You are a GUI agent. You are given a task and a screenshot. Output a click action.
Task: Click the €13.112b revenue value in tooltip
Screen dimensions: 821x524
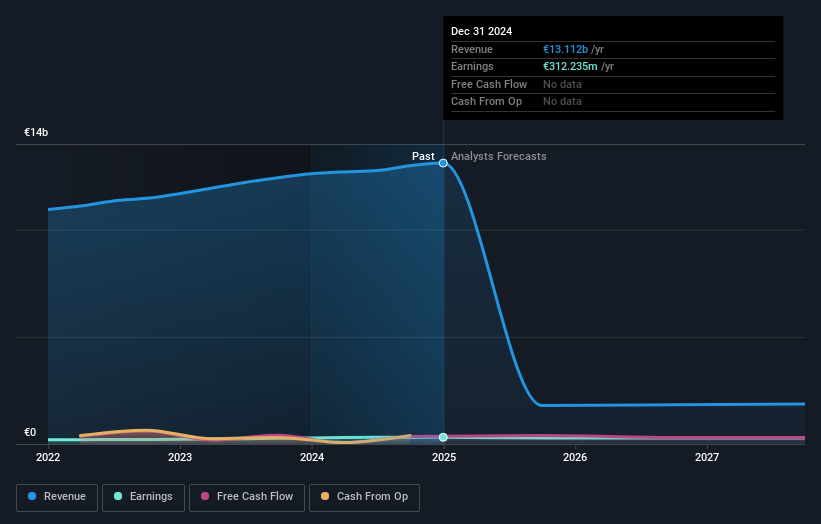coord(565,49)
